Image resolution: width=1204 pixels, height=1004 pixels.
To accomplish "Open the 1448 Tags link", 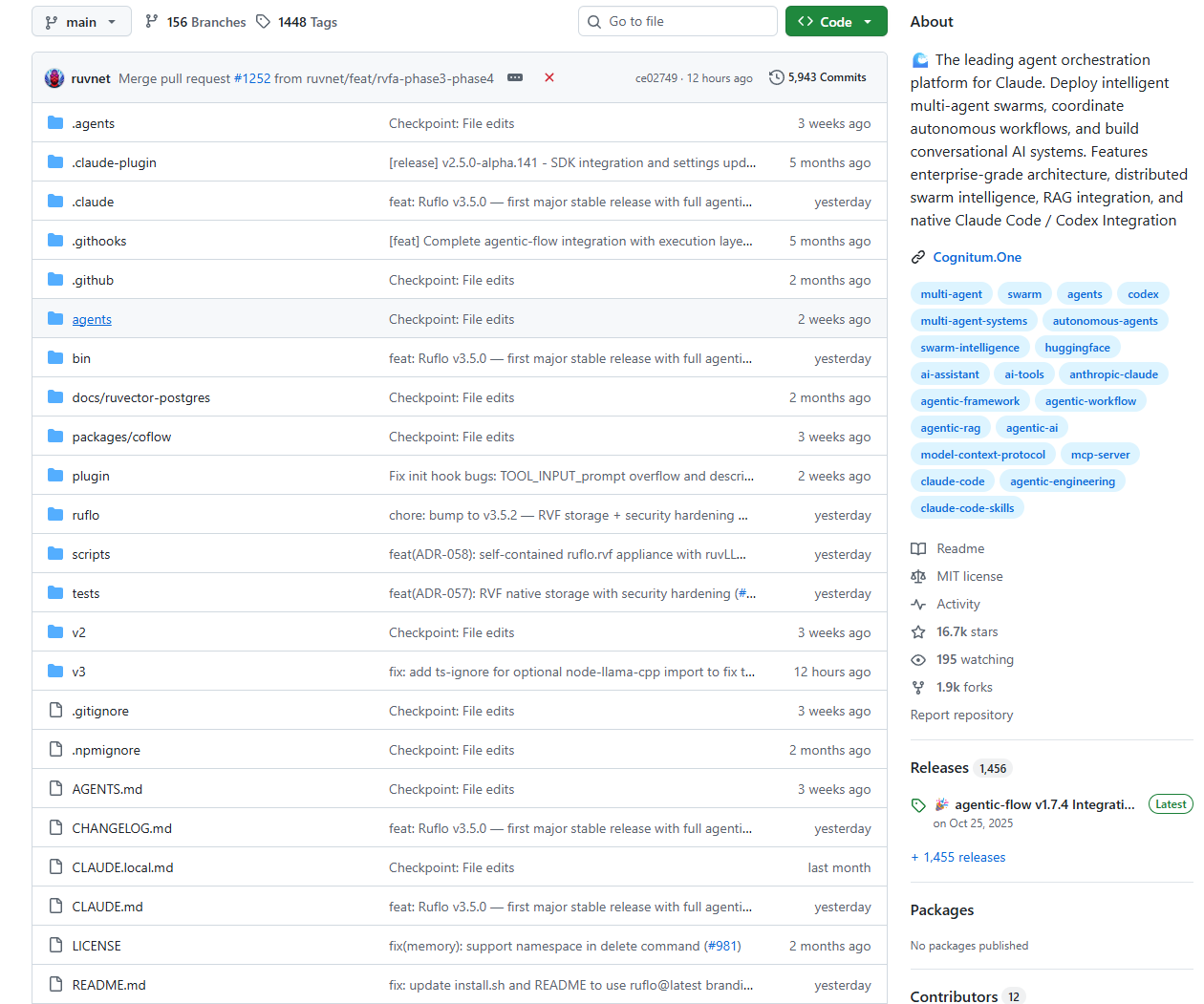I will (x=296, y=21).
